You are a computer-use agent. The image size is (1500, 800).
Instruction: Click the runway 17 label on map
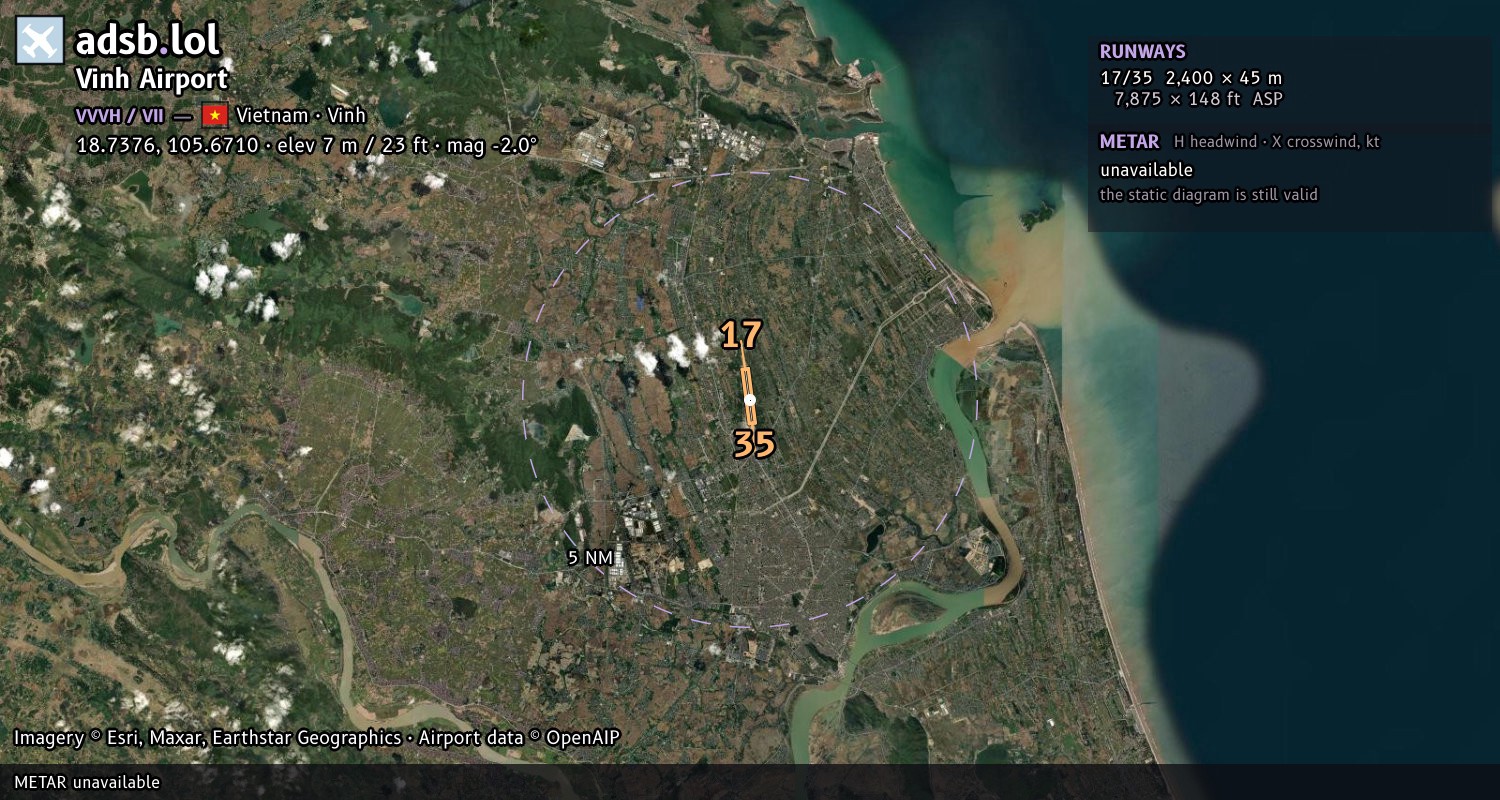coord(741,336)
